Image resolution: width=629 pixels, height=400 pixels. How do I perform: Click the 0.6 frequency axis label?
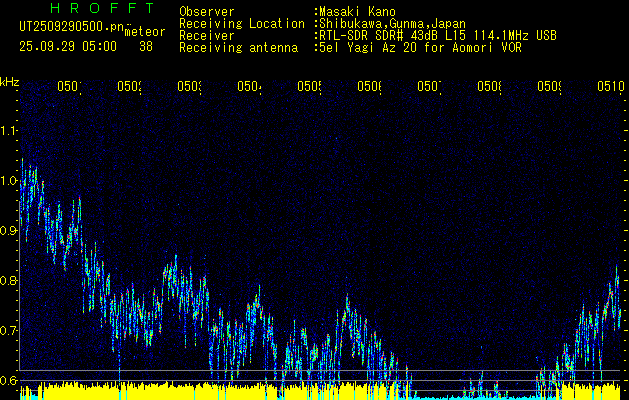click(9, 380)
